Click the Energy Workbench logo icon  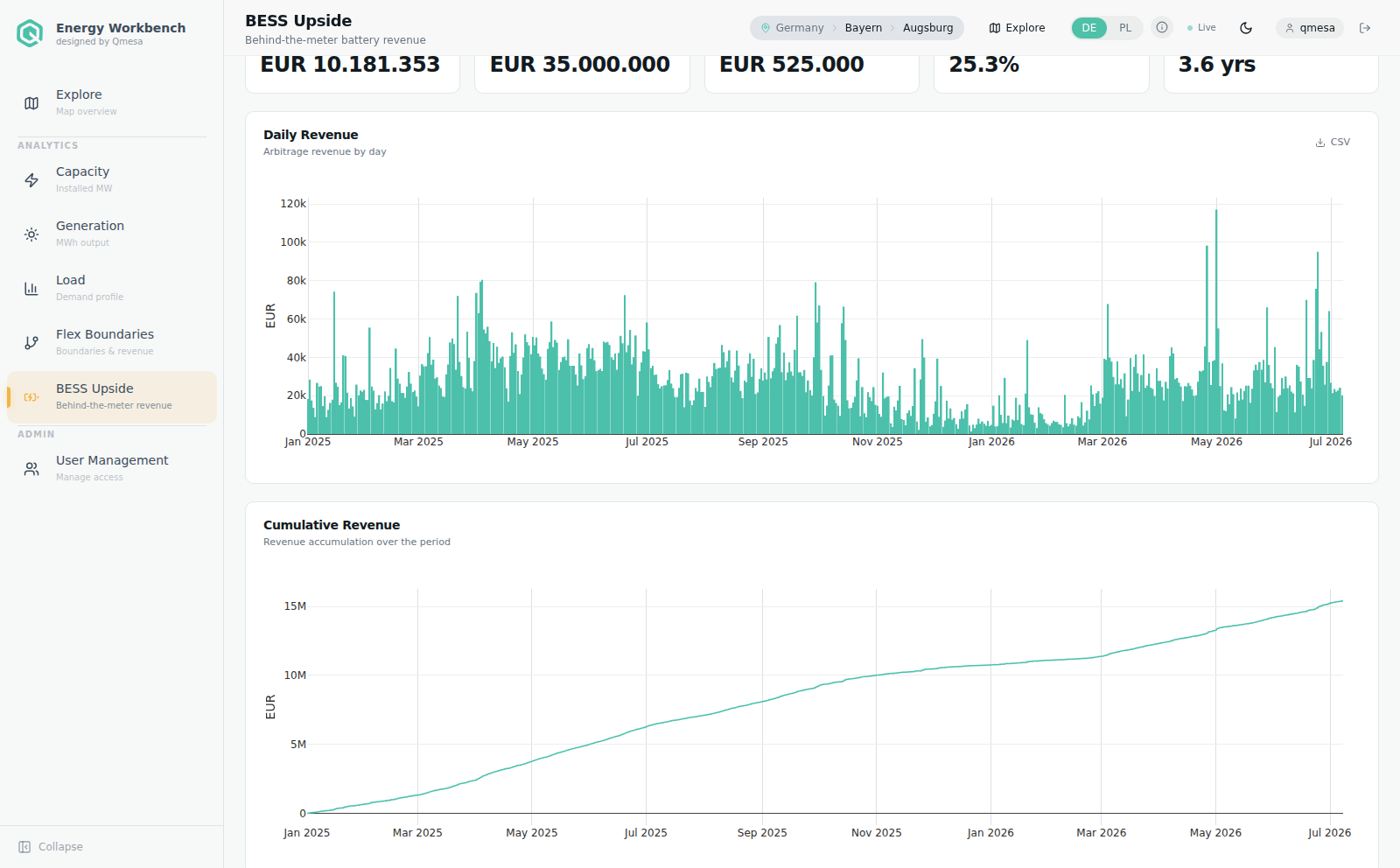[30, 33]
